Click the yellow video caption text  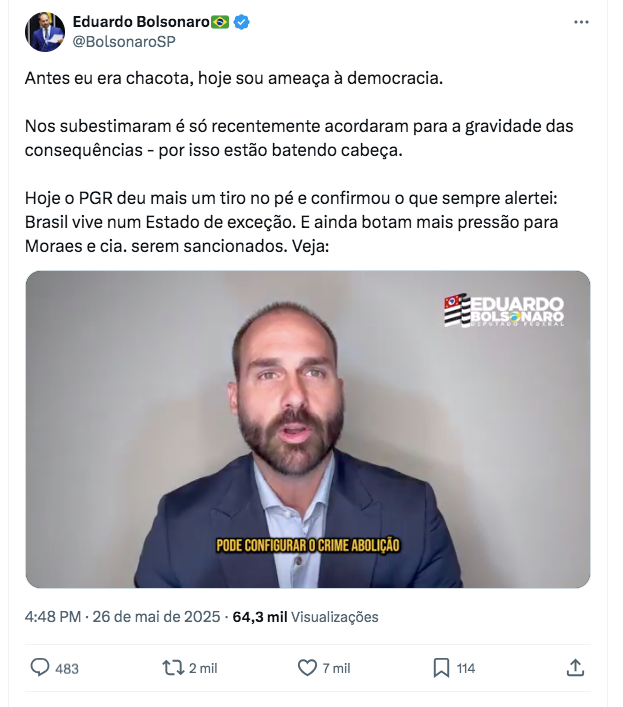click(x=308, y=545)
